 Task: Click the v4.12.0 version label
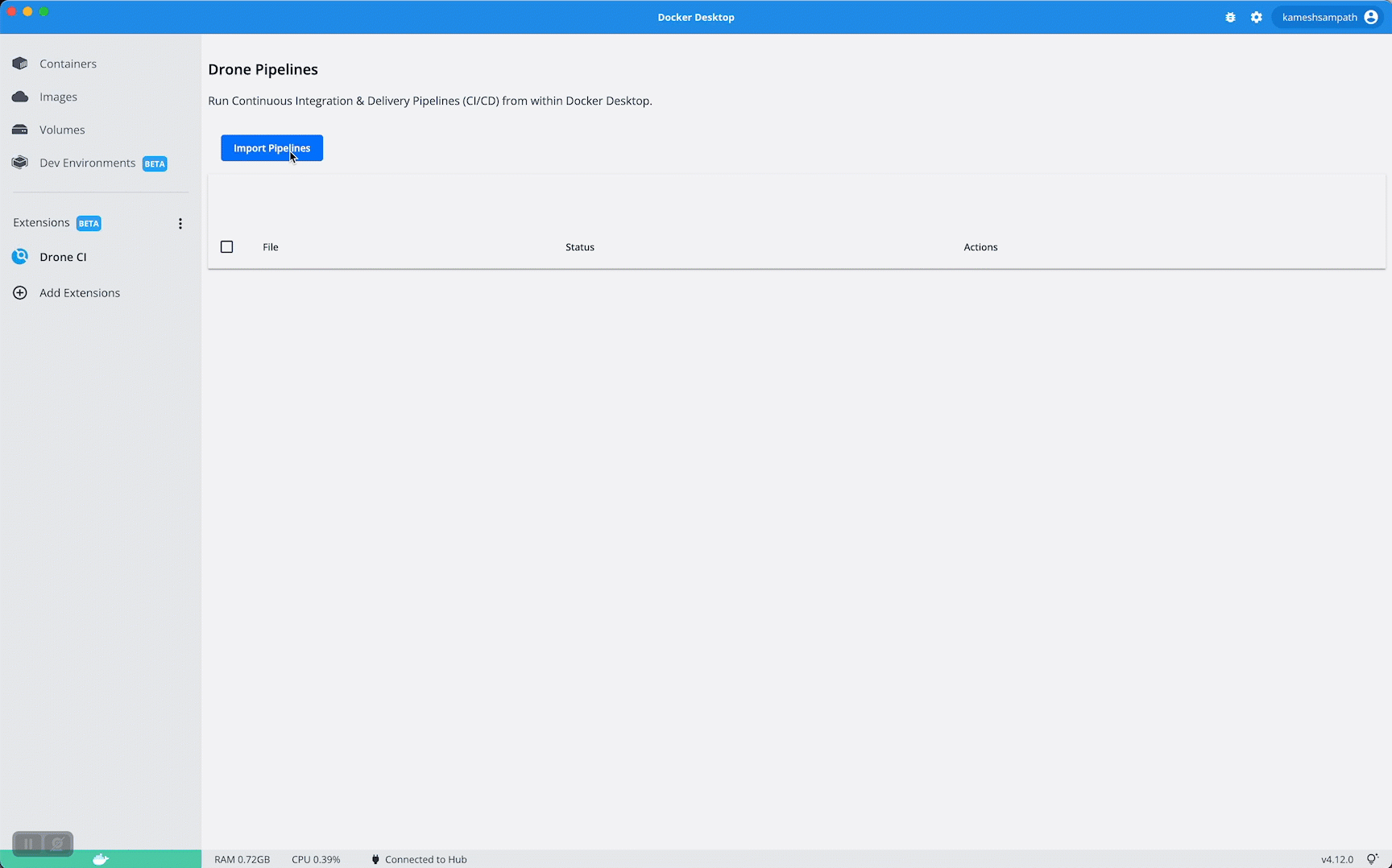coord(1337,859)
